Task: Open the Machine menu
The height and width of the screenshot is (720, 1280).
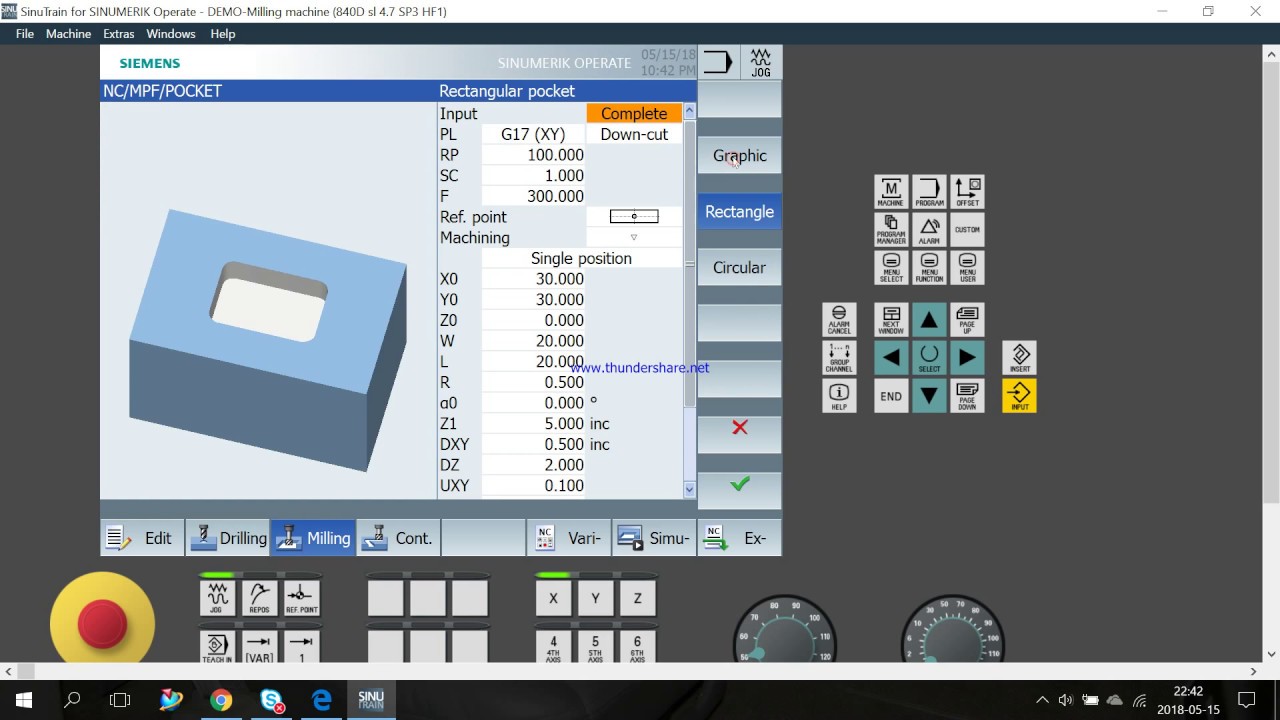Action: pos(68,34)
